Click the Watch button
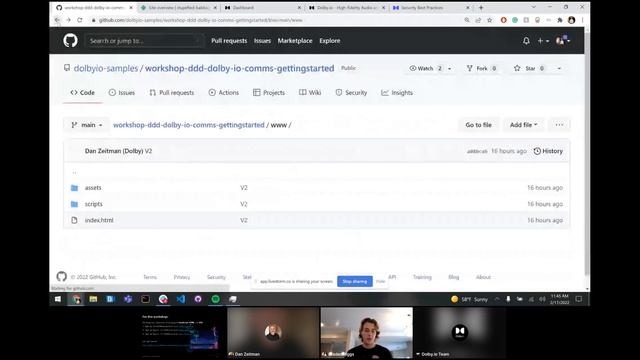 425,68
